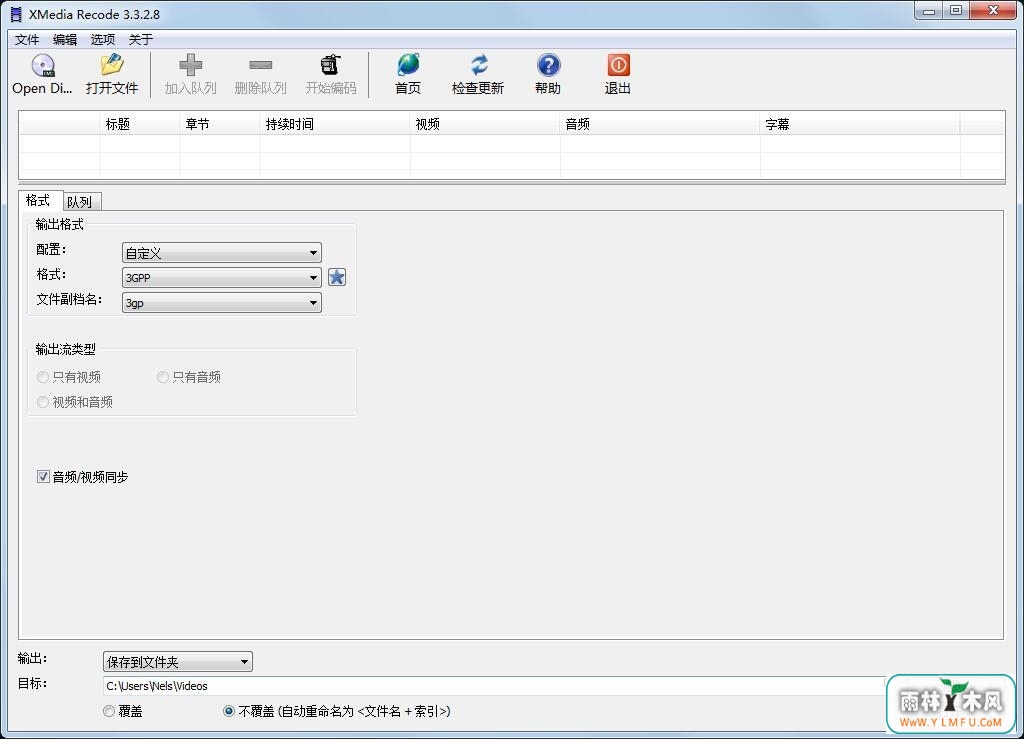Open the 首页 globe icon
This screenshot has height=739, width=1024.
[408, 65]
